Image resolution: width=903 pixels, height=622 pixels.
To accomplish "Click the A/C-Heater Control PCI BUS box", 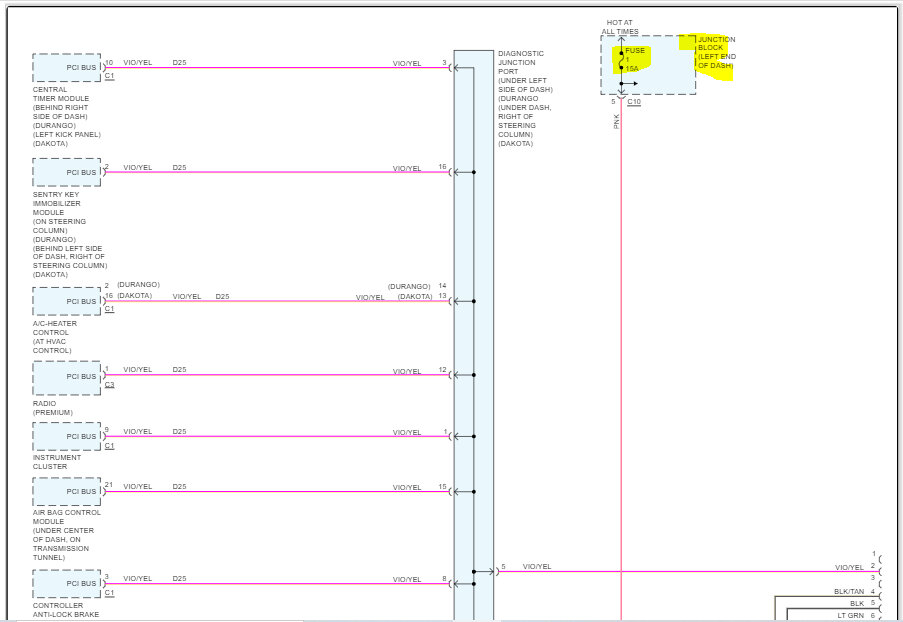I will point(67,301).
